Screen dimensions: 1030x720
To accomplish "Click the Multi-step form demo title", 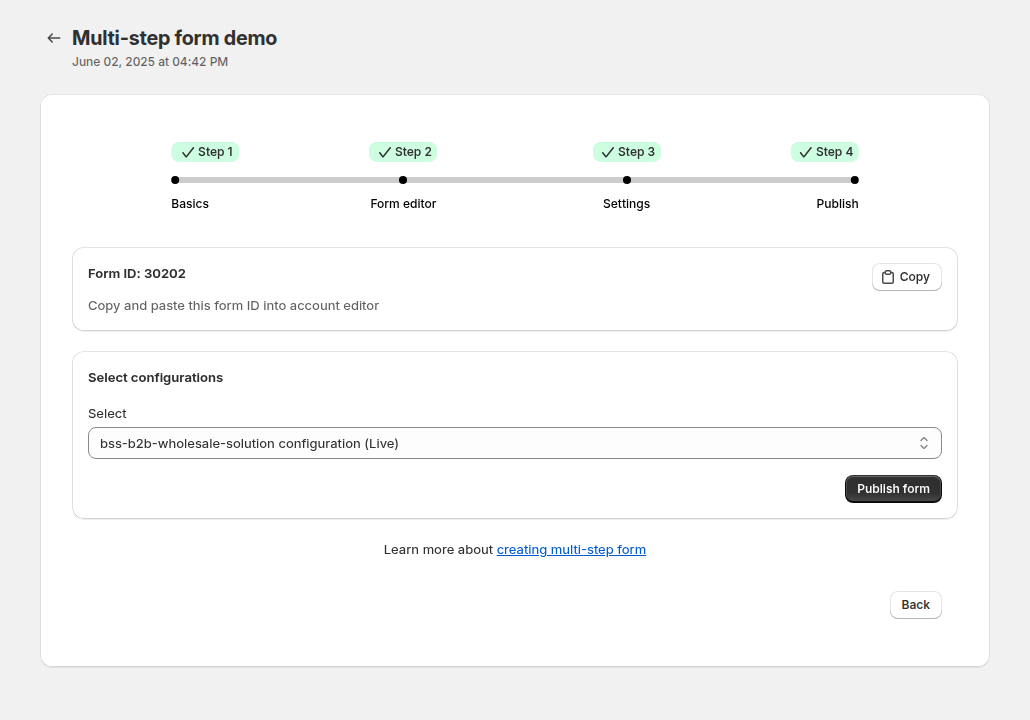I will point(174,38).
